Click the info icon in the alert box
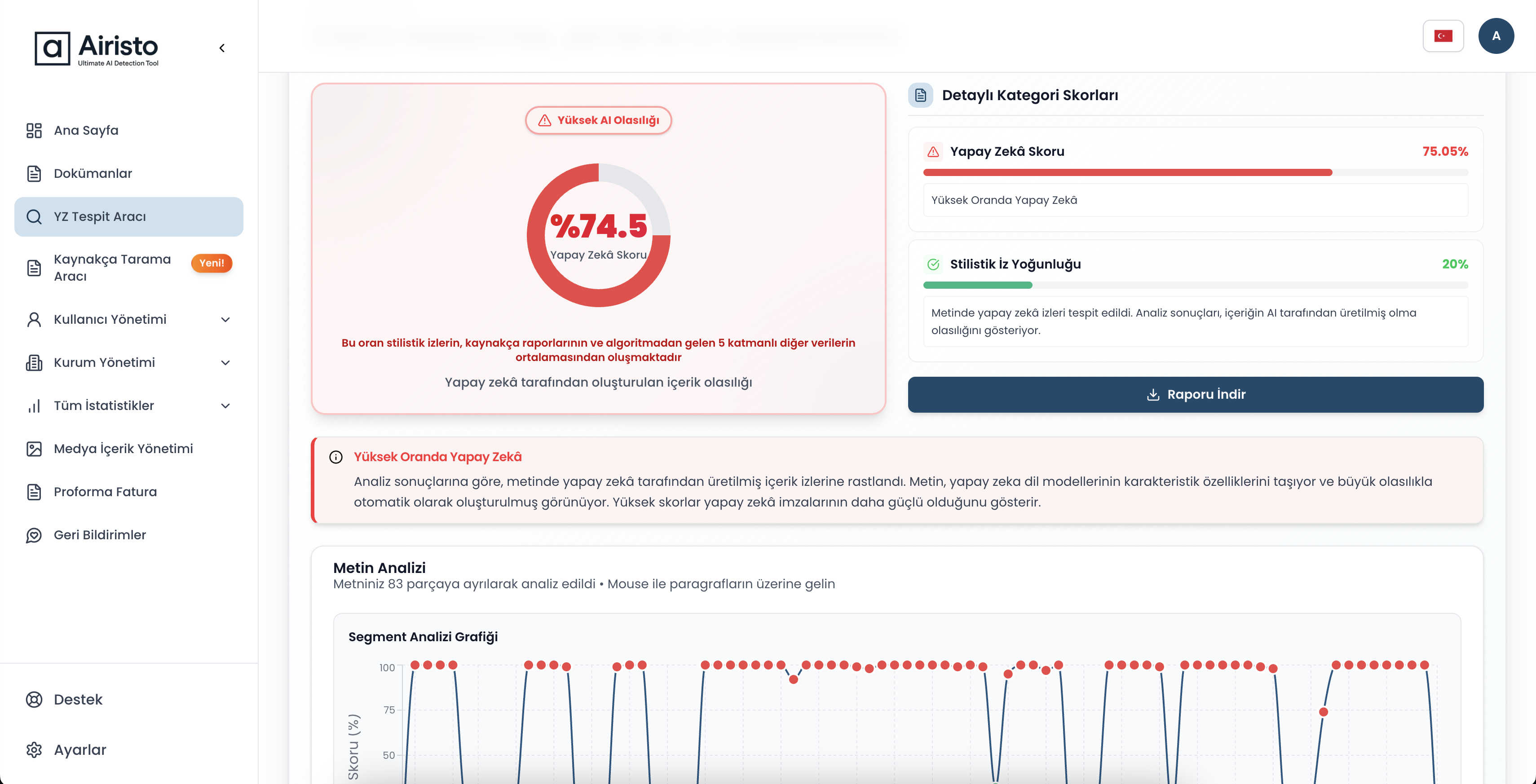Viewport: 1536px width, 784px height. pyautogui.click(x=335, y=457)
